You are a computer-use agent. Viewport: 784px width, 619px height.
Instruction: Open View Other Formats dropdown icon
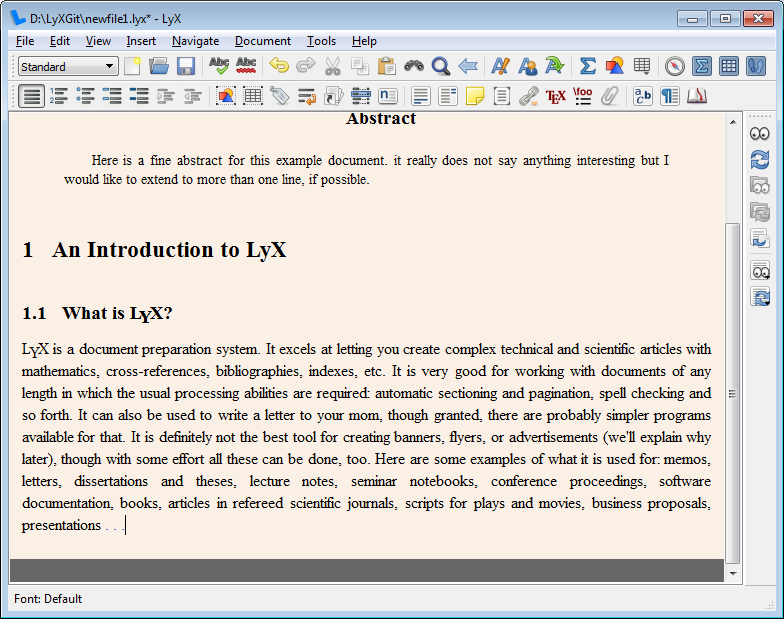[x=760, y=270]
